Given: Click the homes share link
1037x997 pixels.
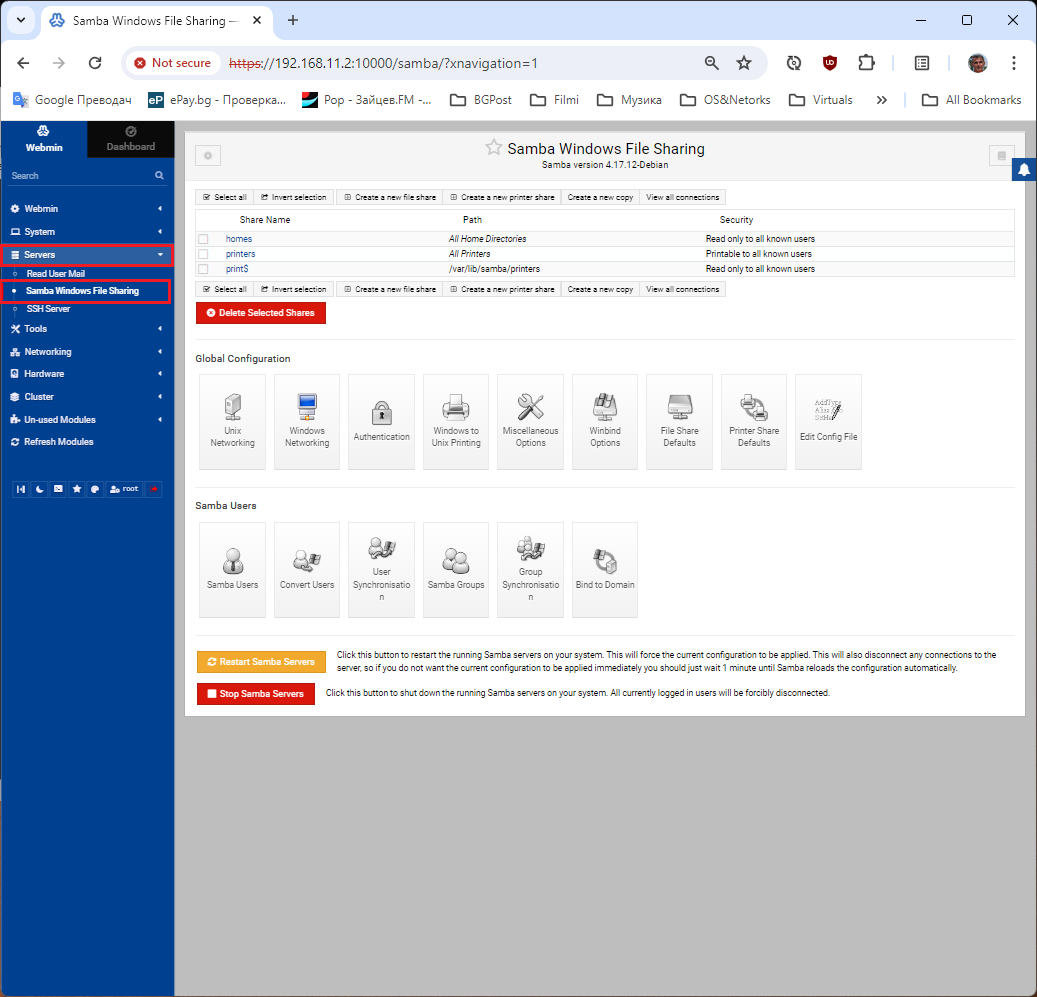Looking at the screenshot, I should tap(239, 239).
